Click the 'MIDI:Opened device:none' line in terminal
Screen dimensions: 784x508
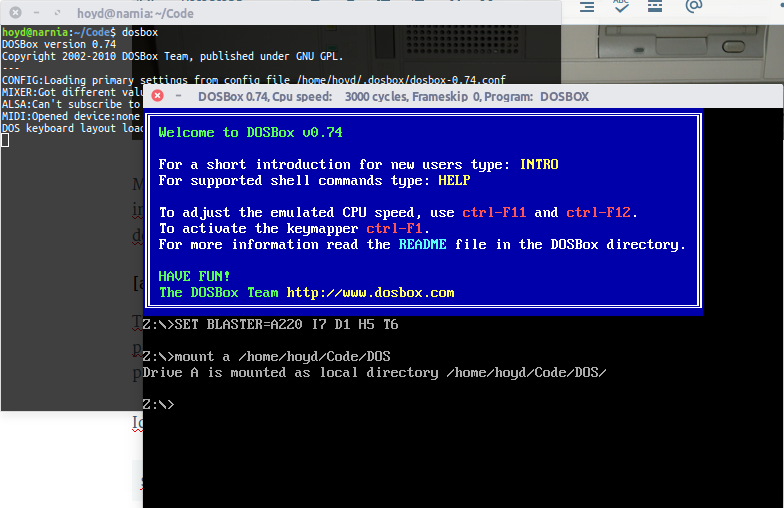point(71,116)
